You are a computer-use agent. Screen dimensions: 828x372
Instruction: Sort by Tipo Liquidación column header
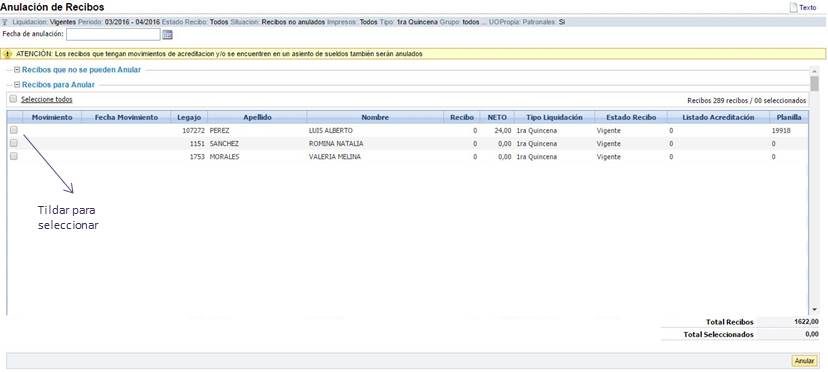click(x=554, y=117)
